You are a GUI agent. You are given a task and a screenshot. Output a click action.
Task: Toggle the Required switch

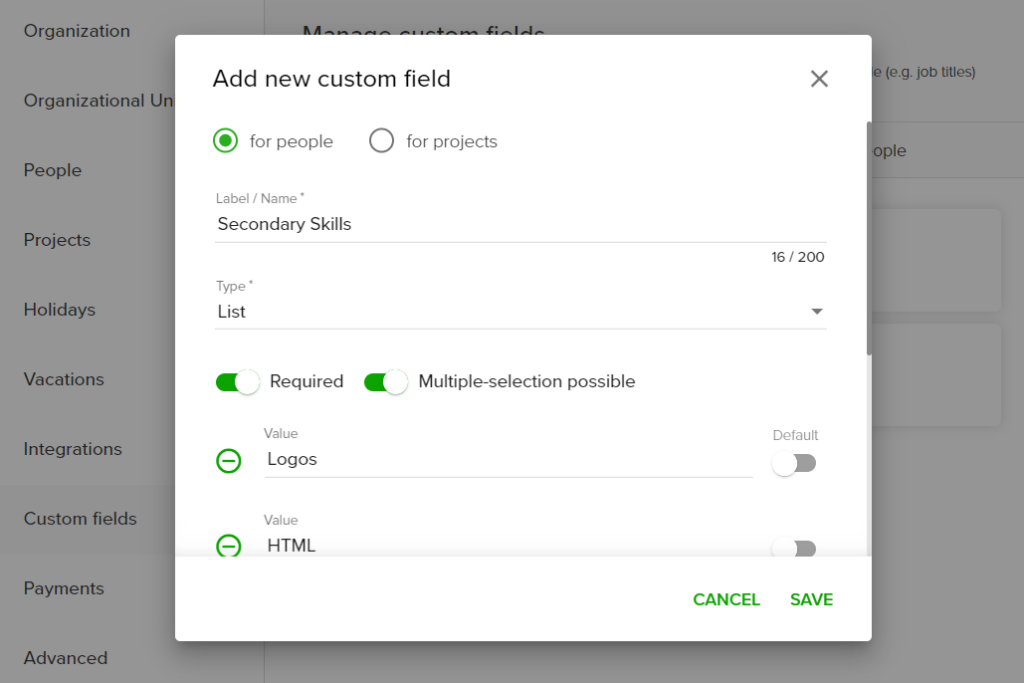coord(238,382)
